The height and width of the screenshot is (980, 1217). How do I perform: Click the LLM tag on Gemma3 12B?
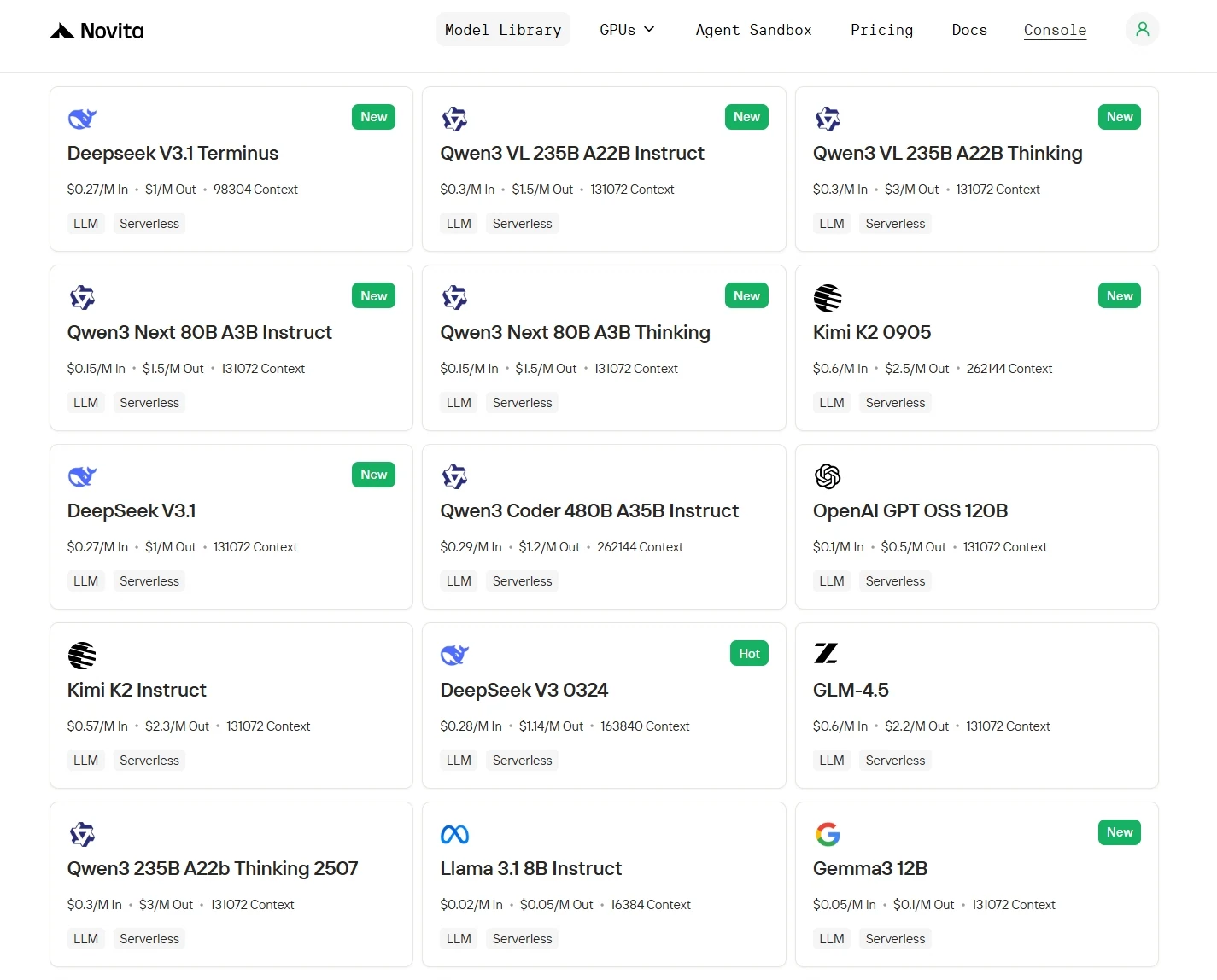(x=832, y=939)
